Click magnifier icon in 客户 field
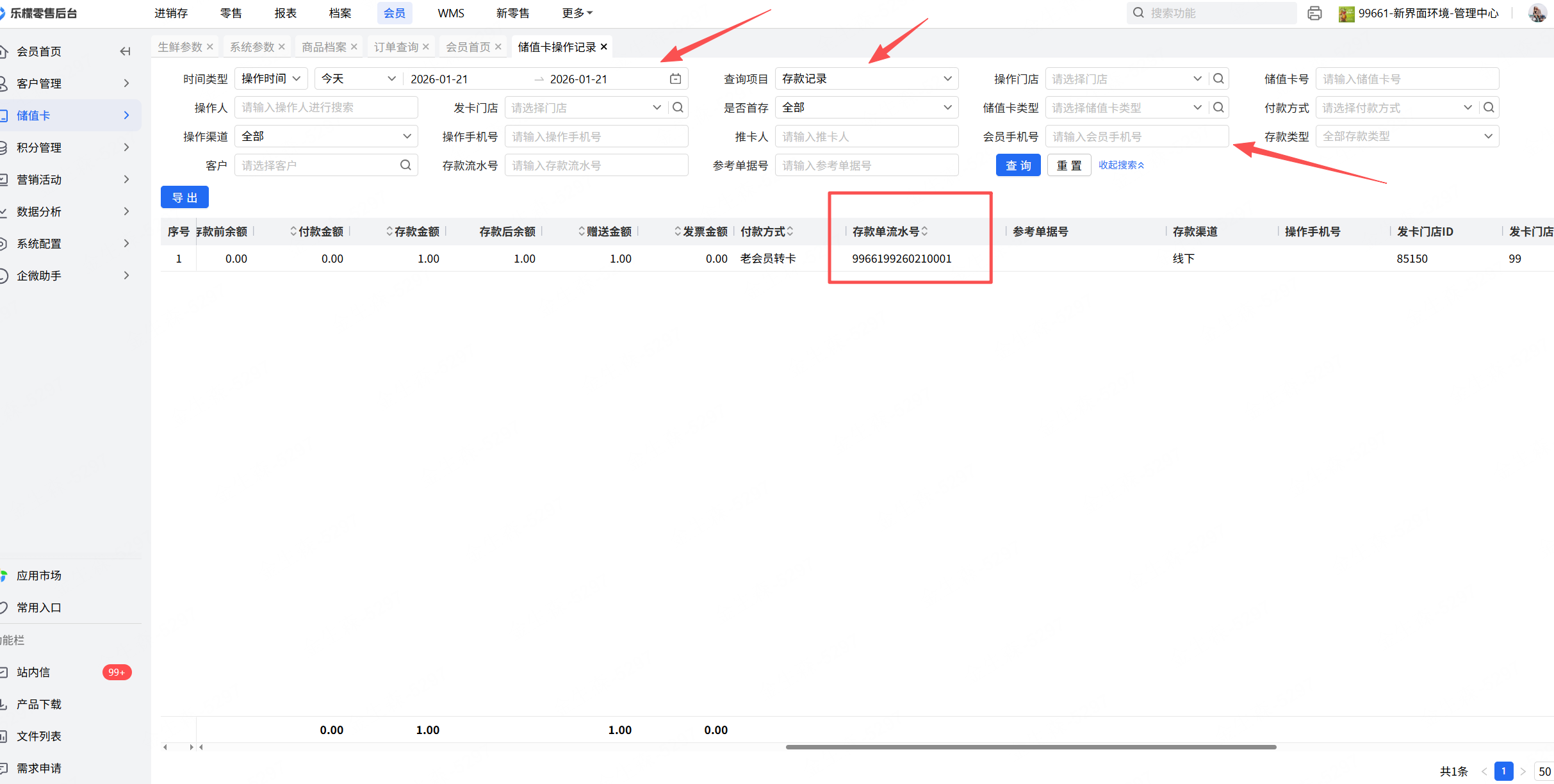1554x784 pixels. [x=405, y=165]
